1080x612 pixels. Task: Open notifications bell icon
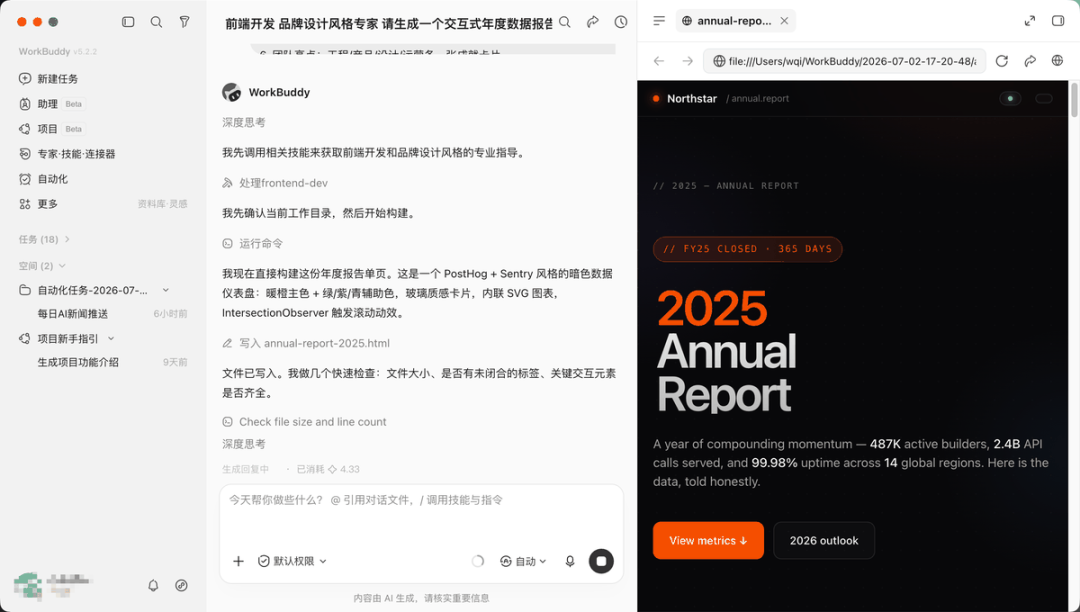tap(153, 585)
